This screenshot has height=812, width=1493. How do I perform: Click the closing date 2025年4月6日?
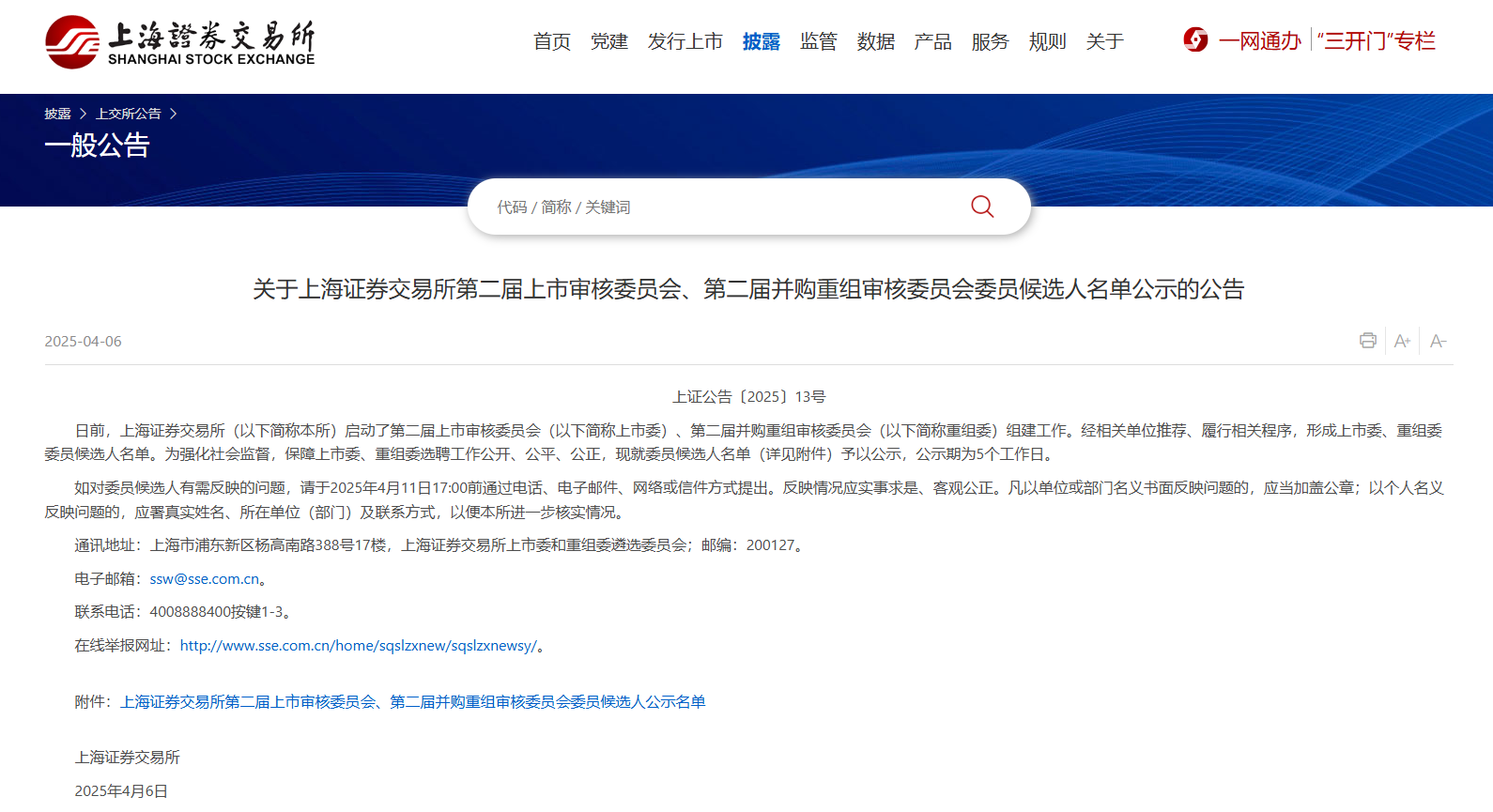(x=121, y=791)
